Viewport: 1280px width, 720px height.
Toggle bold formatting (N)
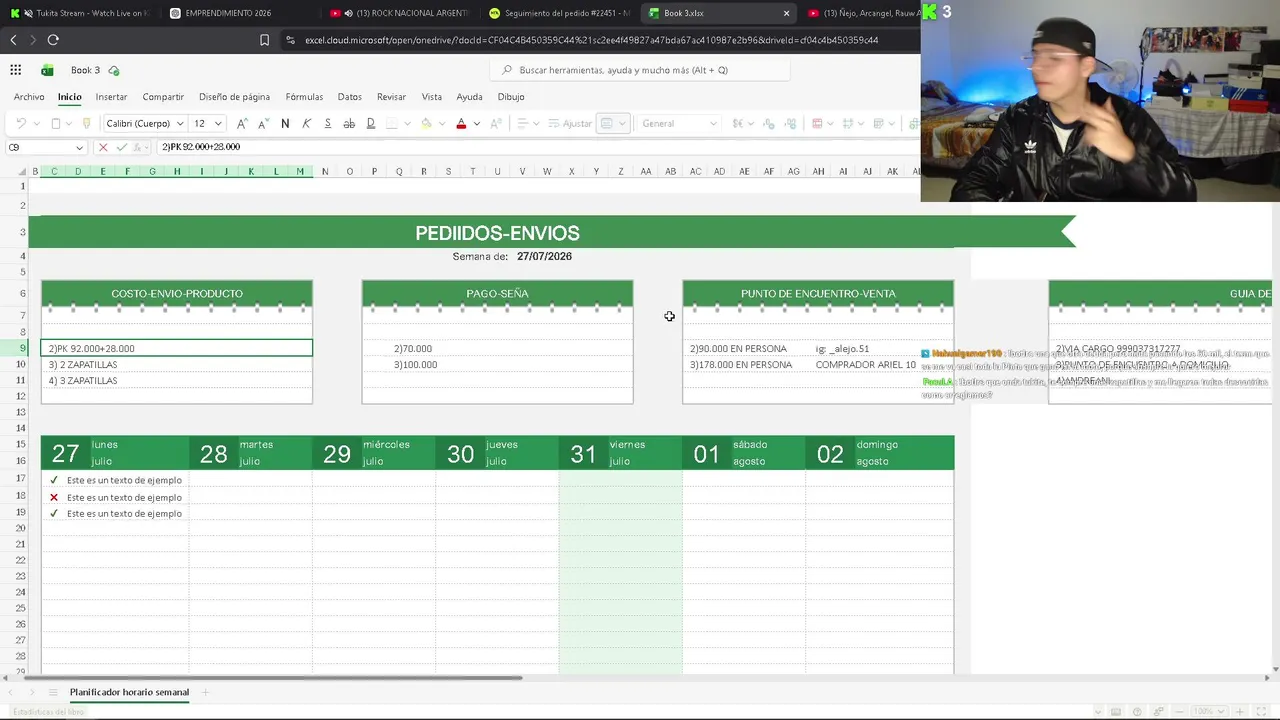tap(285, 124)
